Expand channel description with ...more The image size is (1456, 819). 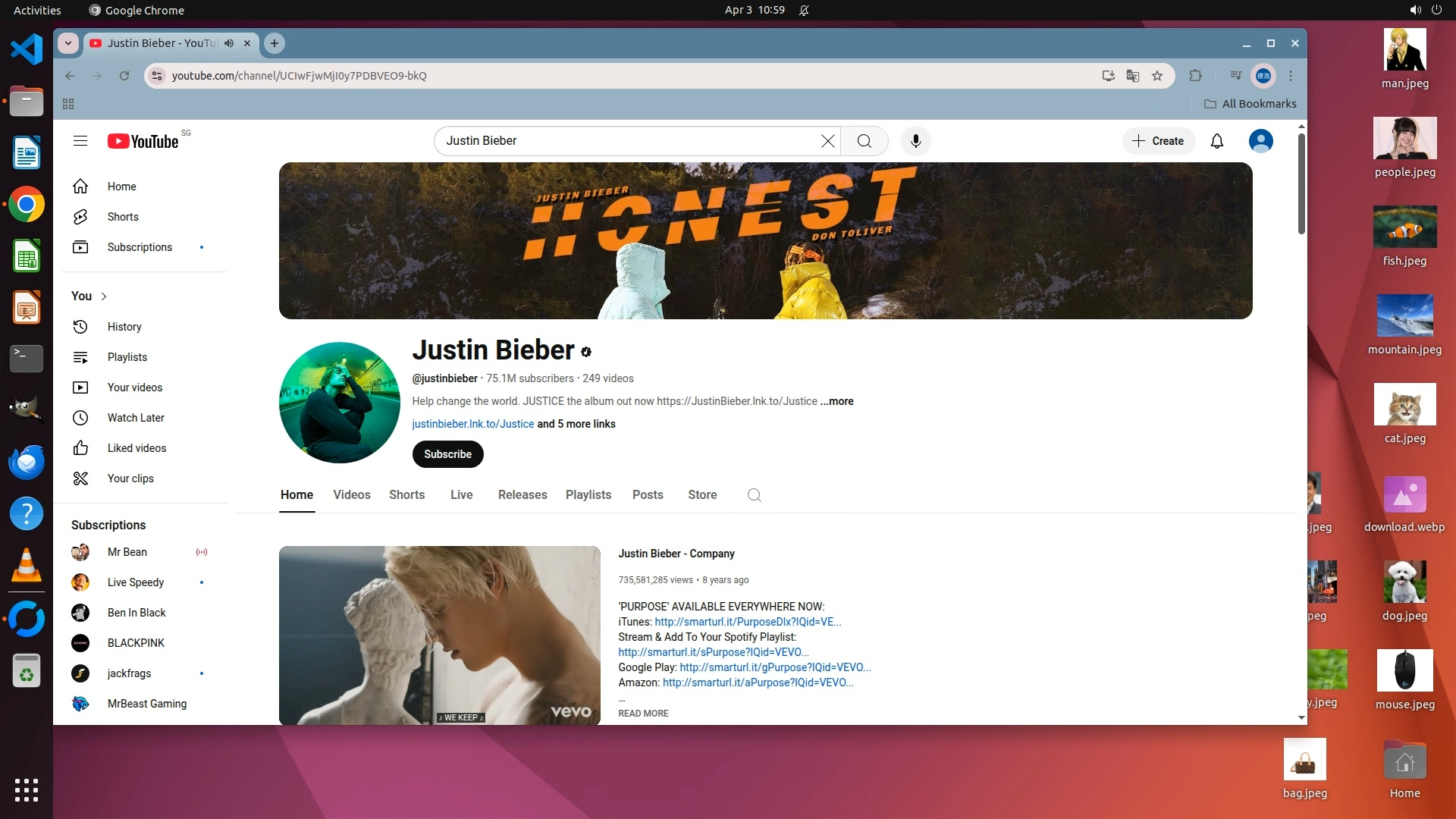click(836, 401)
